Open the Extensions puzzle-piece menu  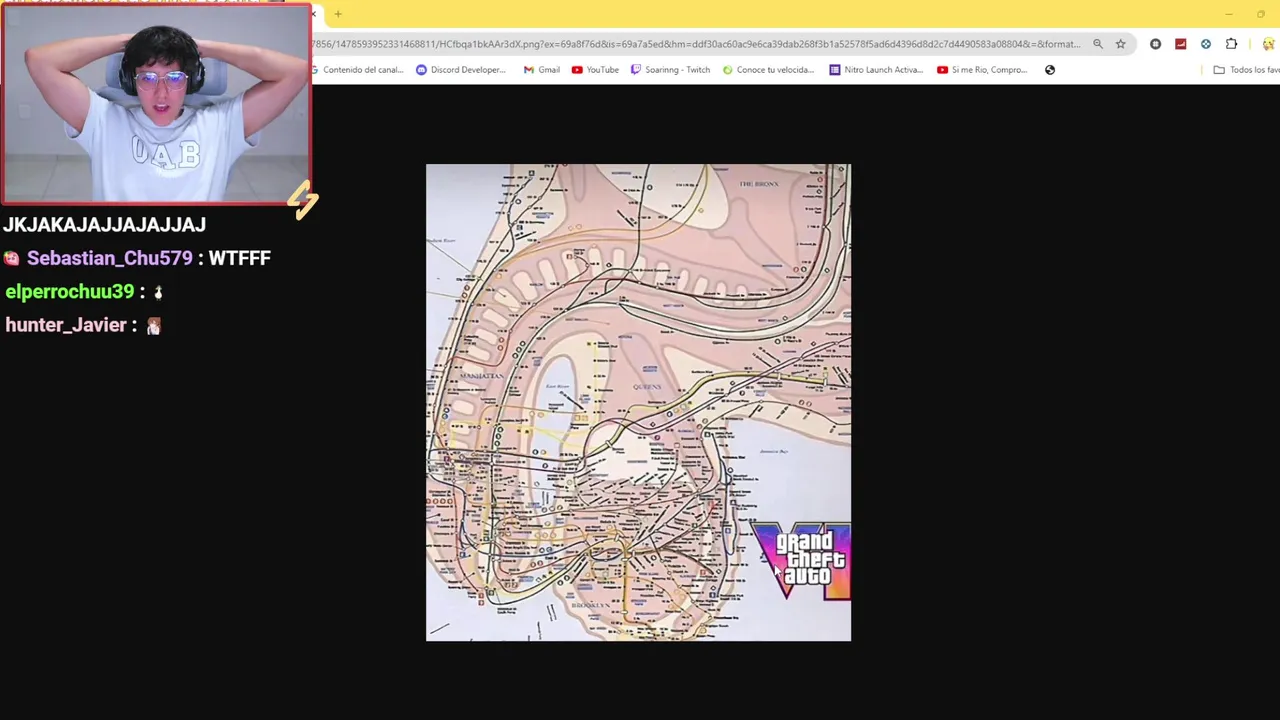click(1231, 44)
